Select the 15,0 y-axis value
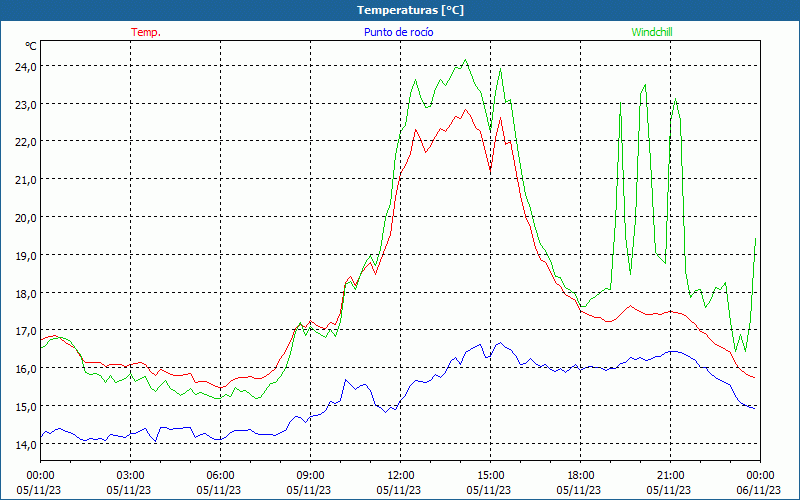This screenshot has width=800, height=500. [26, 406]
